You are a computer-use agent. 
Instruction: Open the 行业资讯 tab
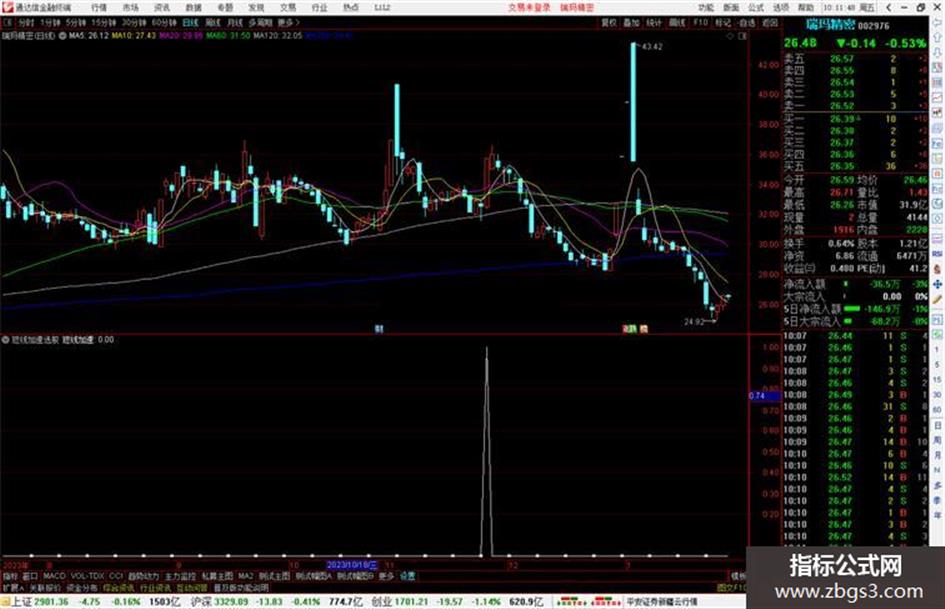point(155,587)
